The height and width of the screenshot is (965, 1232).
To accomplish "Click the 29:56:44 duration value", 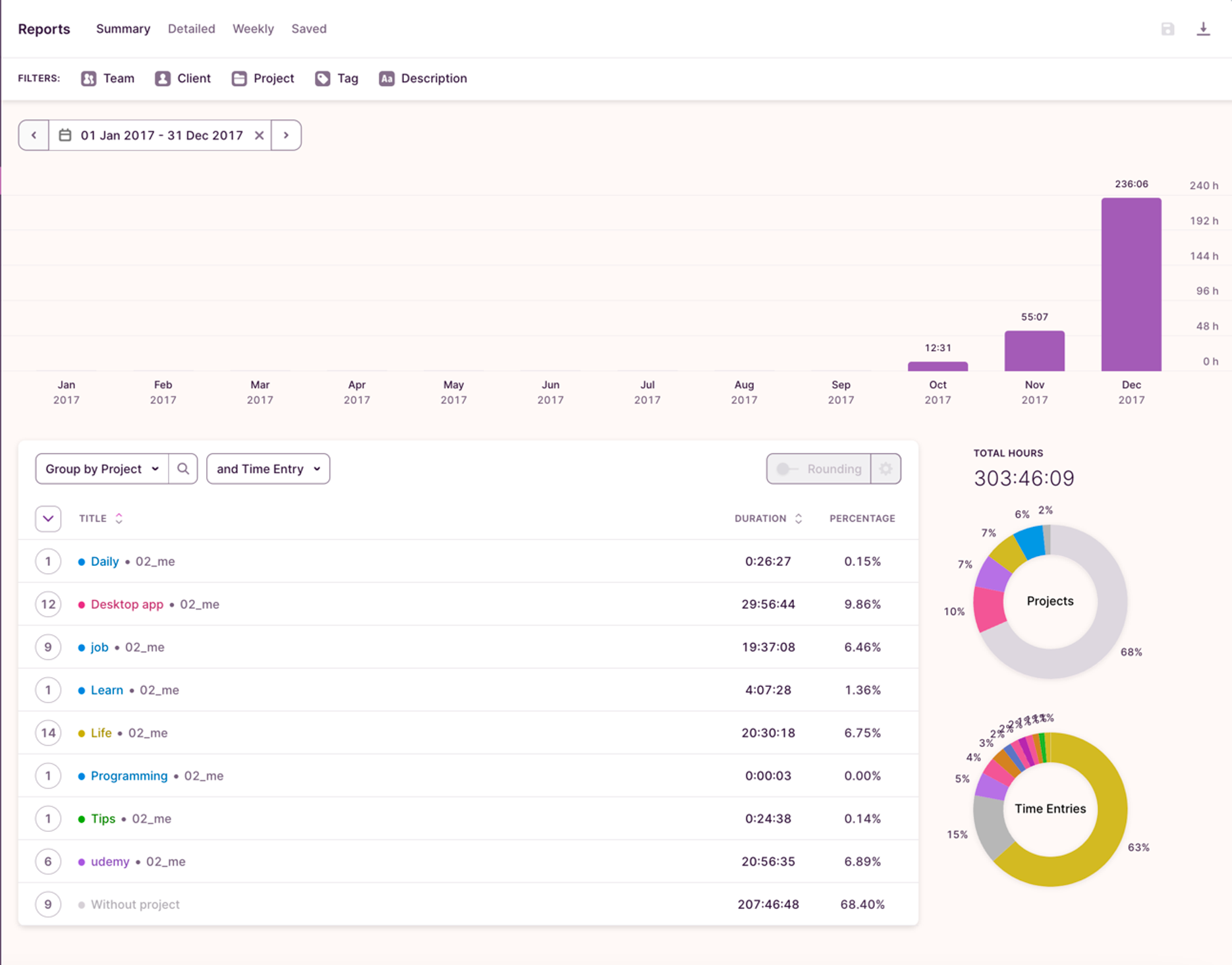I will click(768, 604).
